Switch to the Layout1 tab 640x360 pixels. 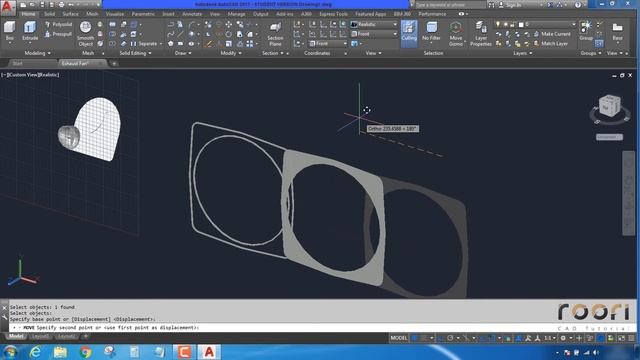pyautogui.click(x=40, y=336)
